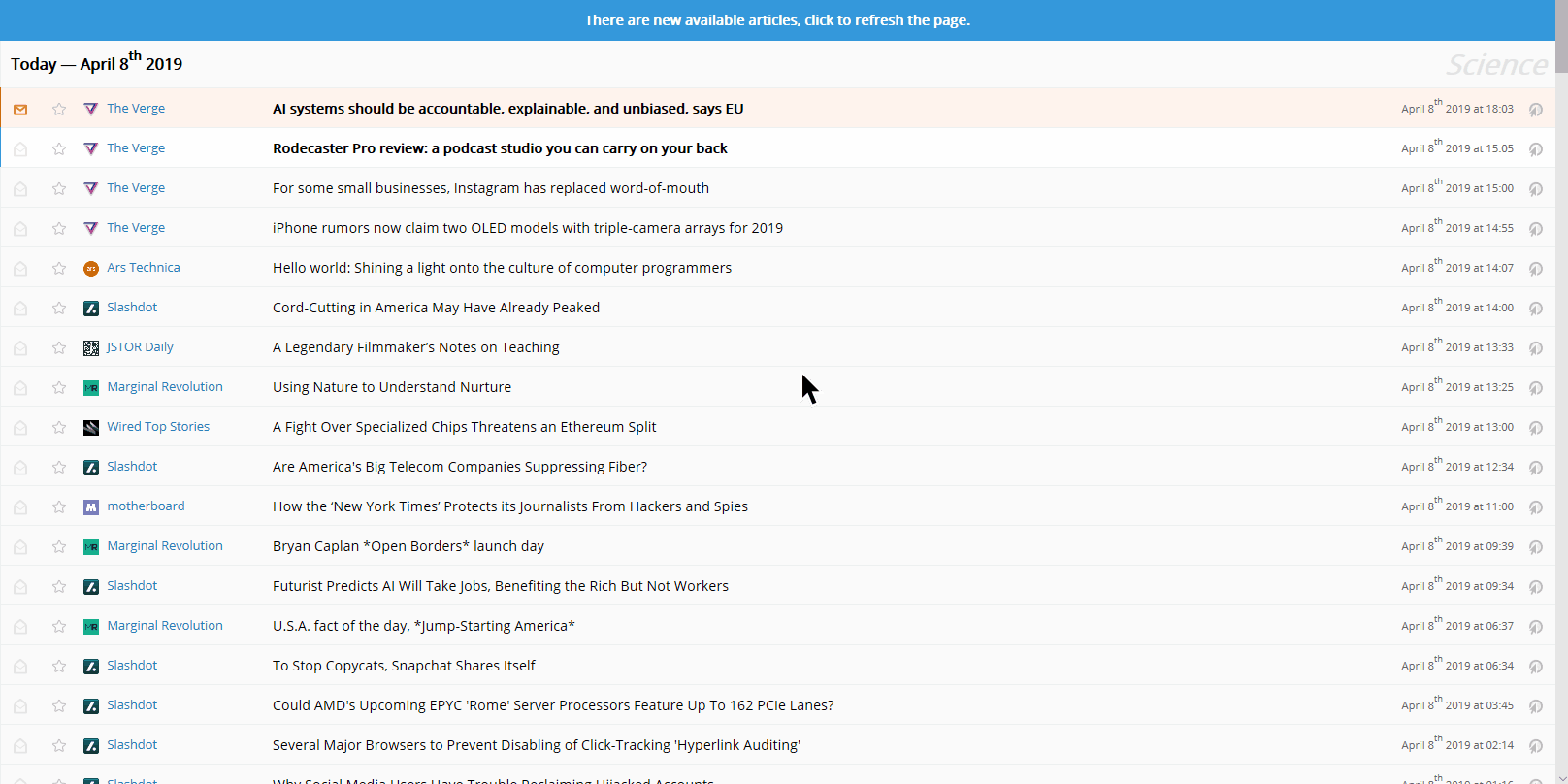Open external link icon for 'Rodecaster Pro review'

pos(1536,149)
